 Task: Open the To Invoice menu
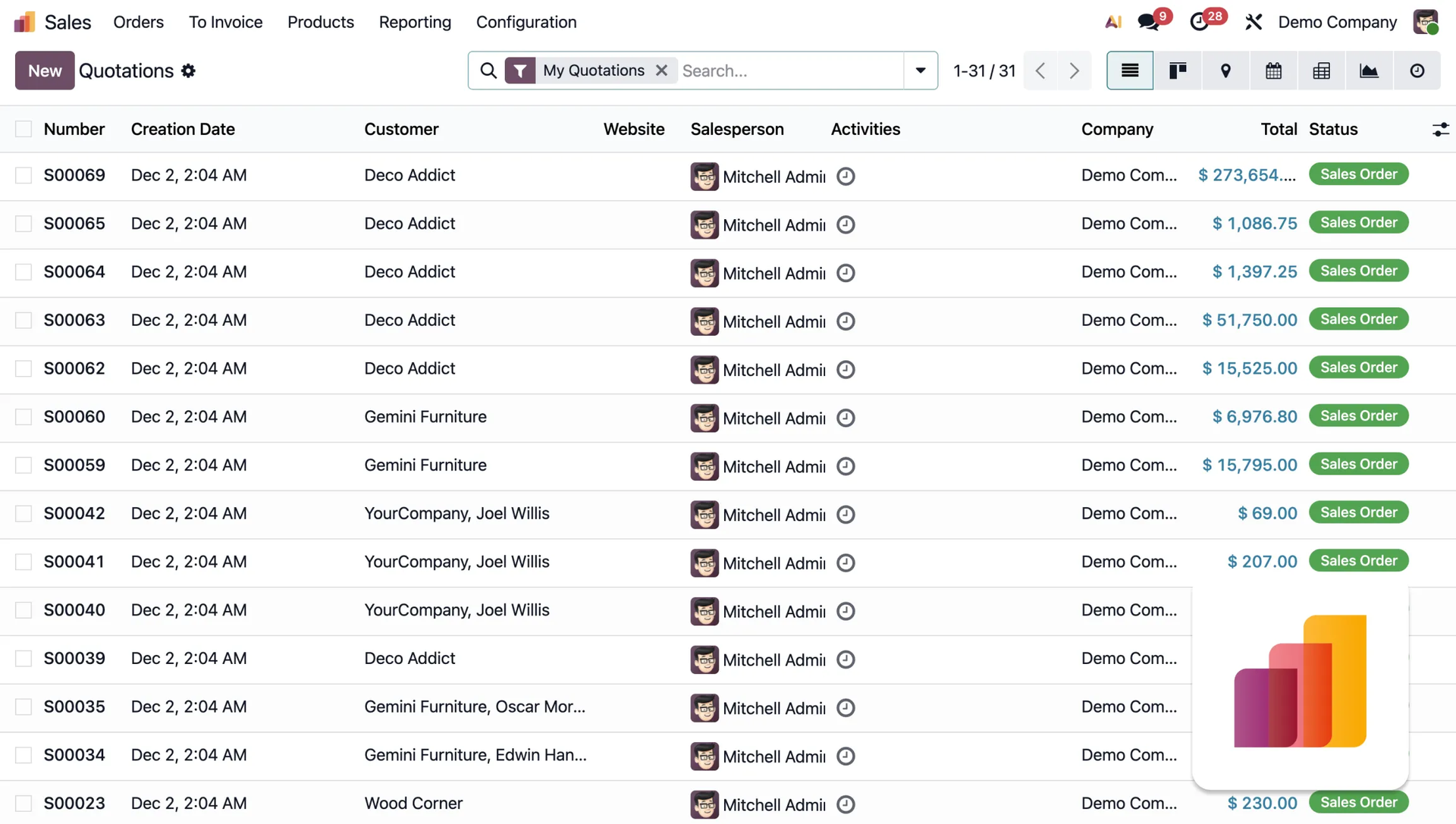click(225, 22)
